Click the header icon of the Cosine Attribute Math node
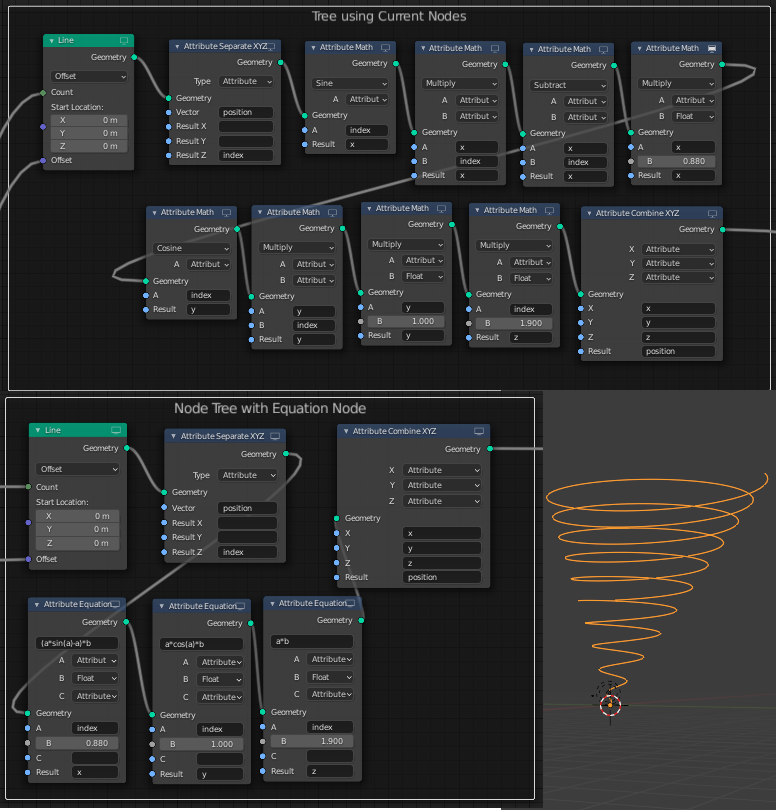 226,213
